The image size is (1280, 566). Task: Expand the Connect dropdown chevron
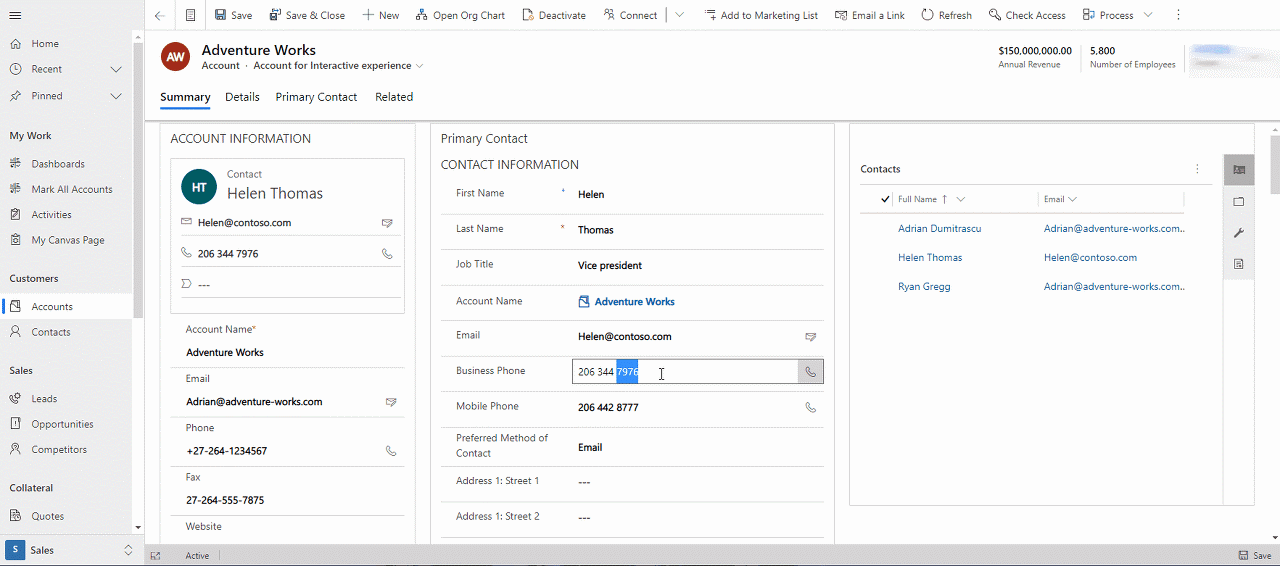click(680, 15)
